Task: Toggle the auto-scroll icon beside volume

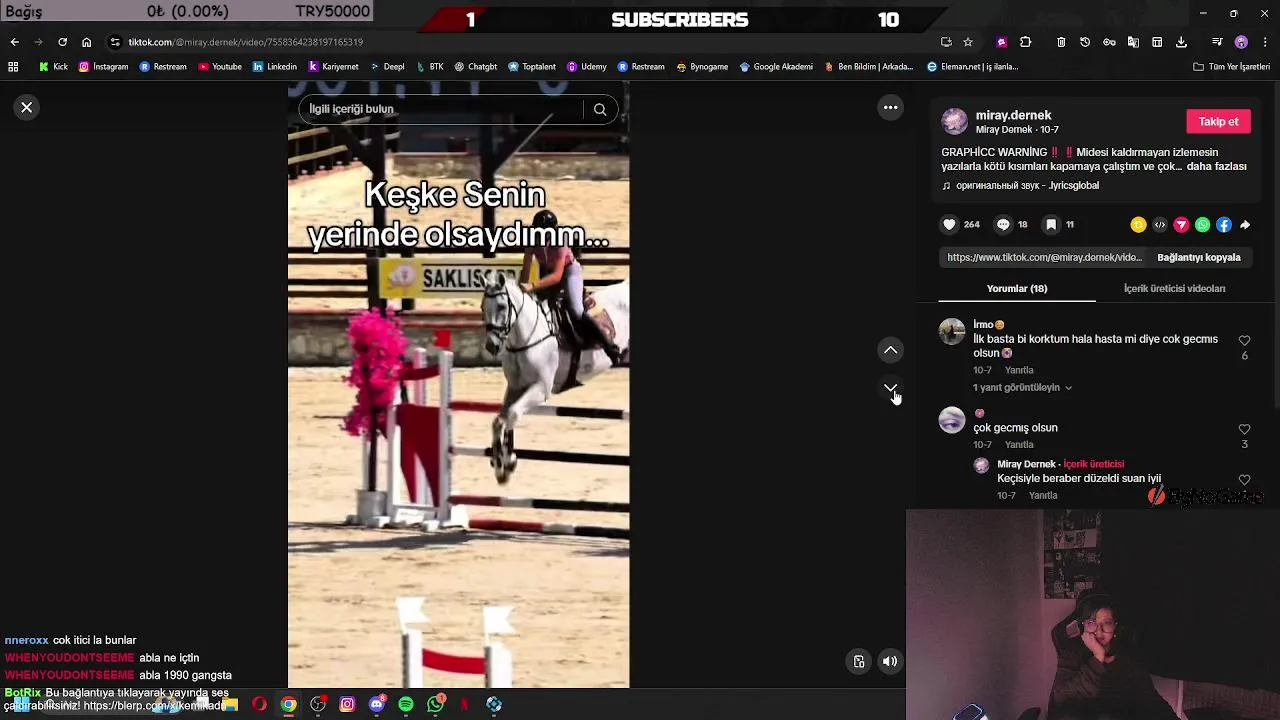Action: 859,661
